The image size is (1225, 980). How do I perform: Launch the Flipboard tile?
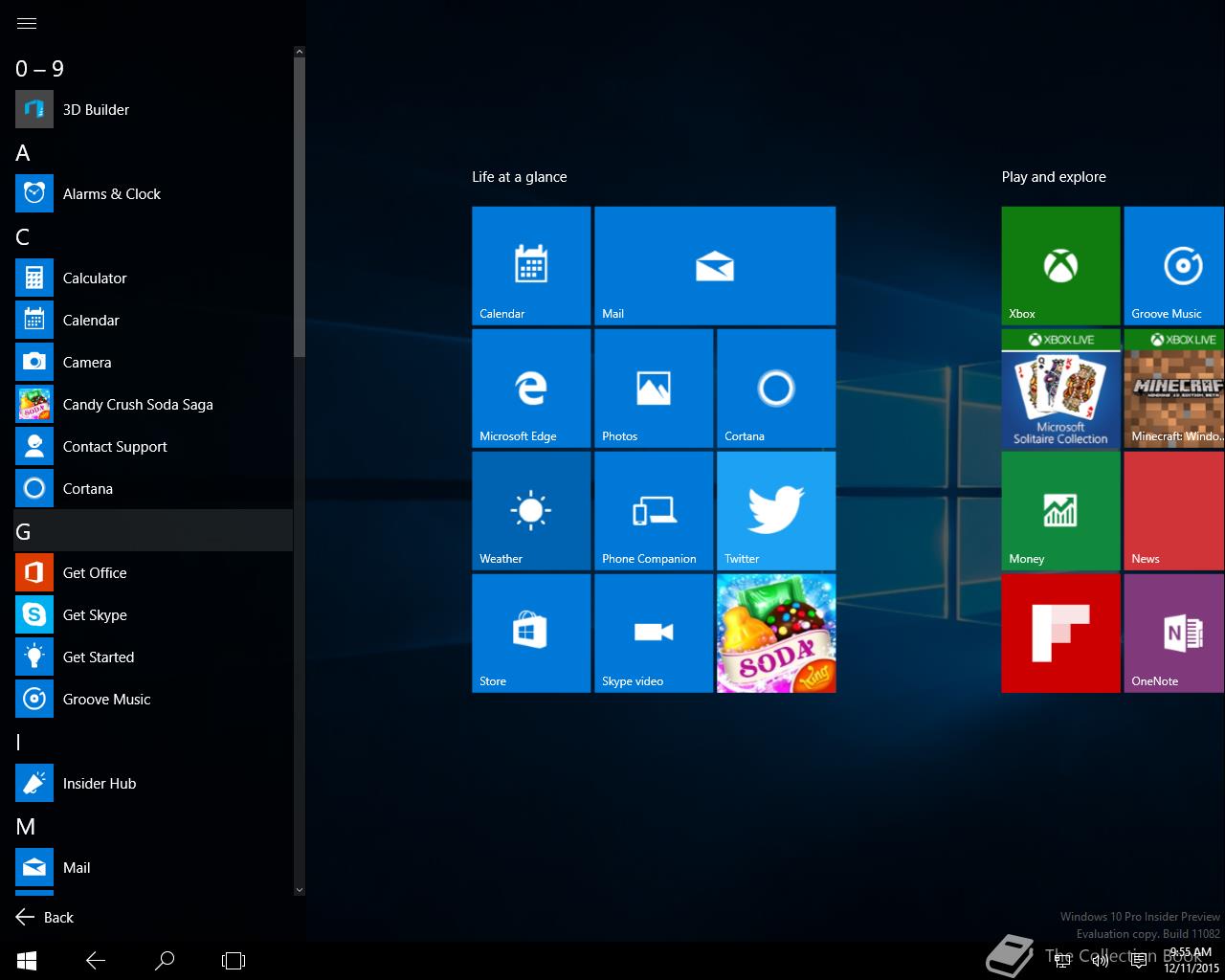pos(1060,634)
